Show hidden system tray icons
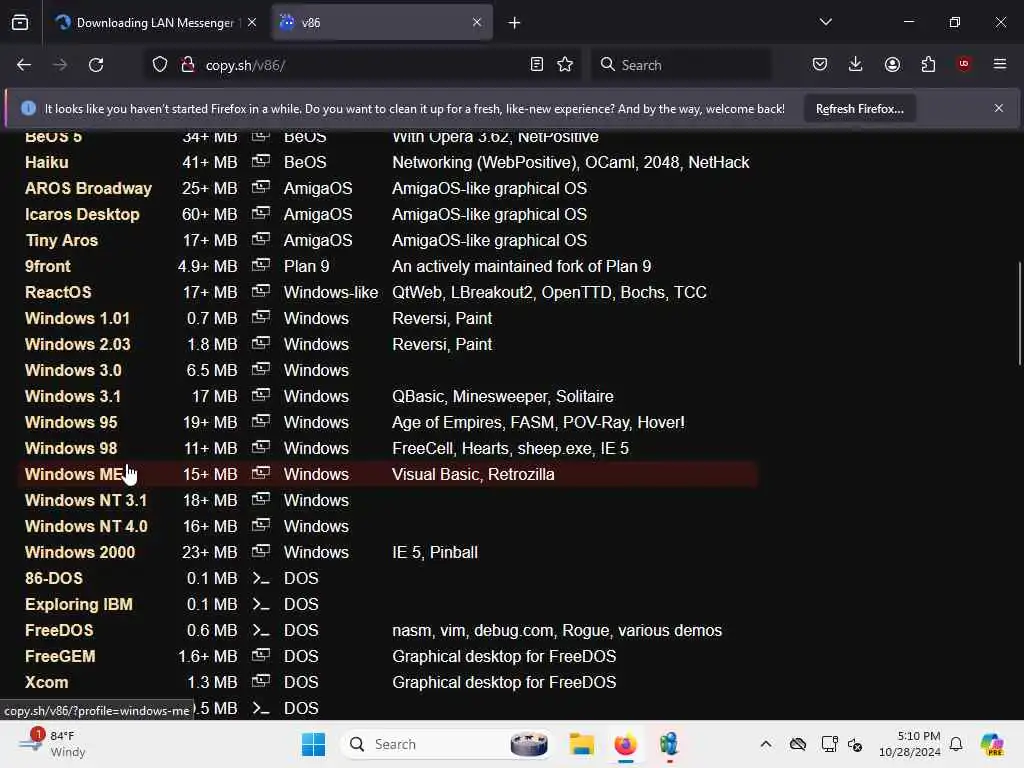Viewport: 1024px width, 768px height. (x=766, y=744)
